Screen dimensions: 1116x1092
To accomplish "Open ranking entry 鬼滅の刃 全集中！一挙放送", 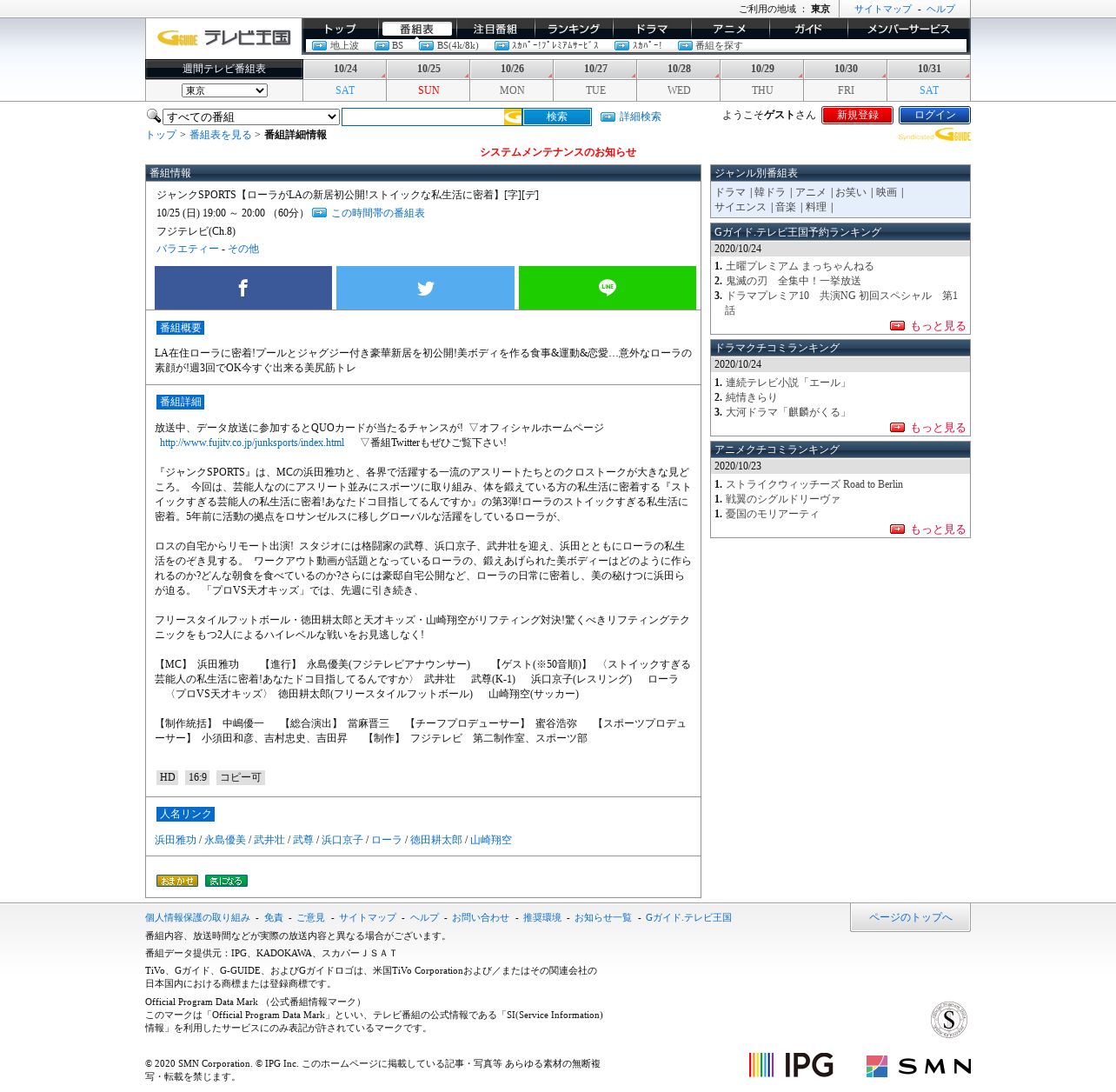I will [x=794, y=281].
